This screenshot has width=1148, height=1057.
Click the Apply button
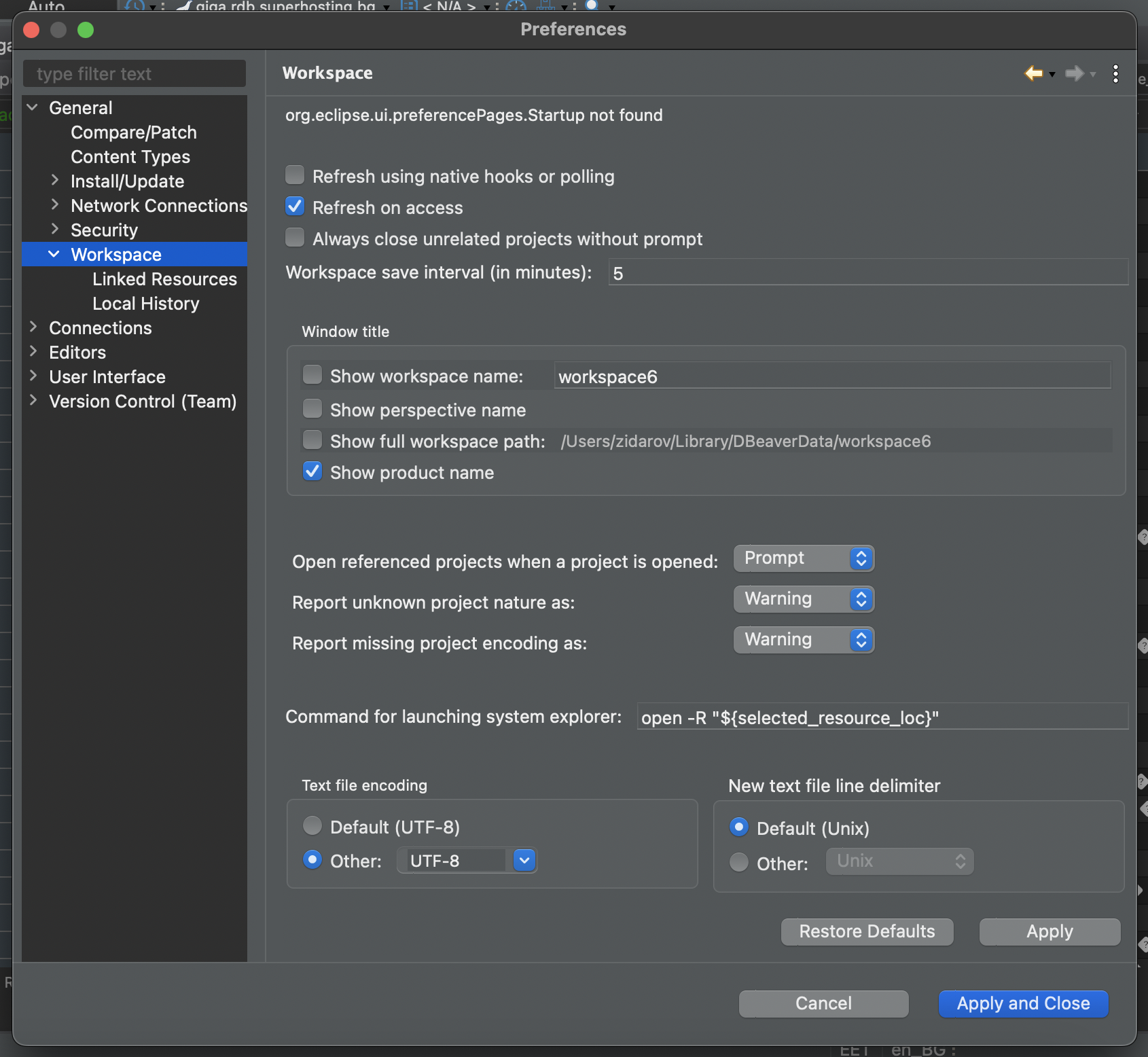[1050, 932]
